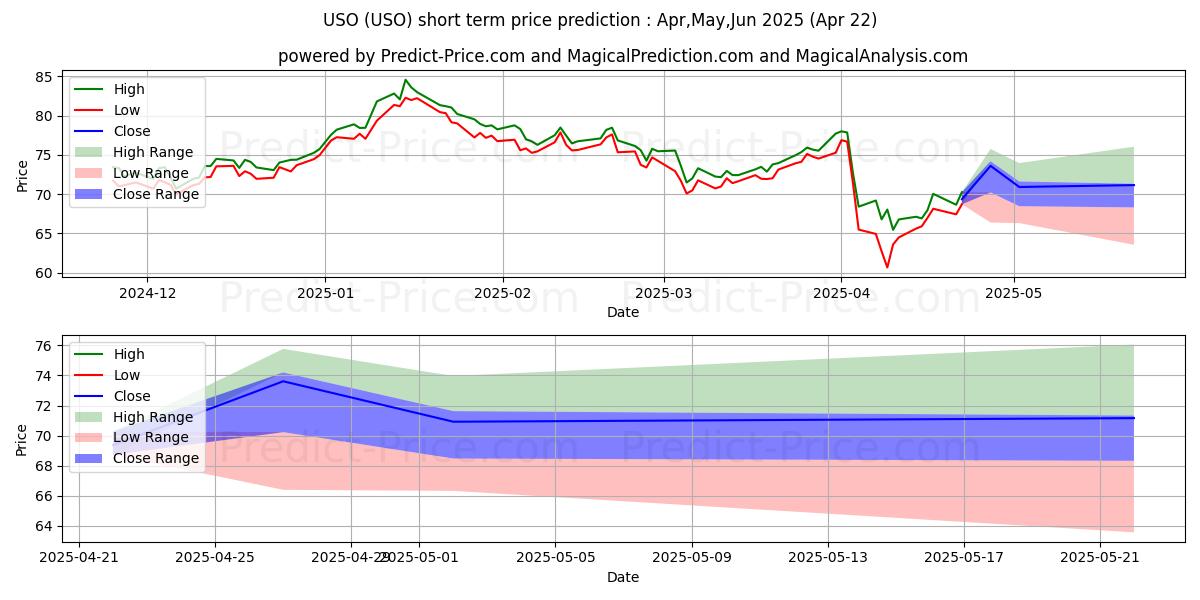Click the Price axis label of top chart

click(x=23, y=174)
